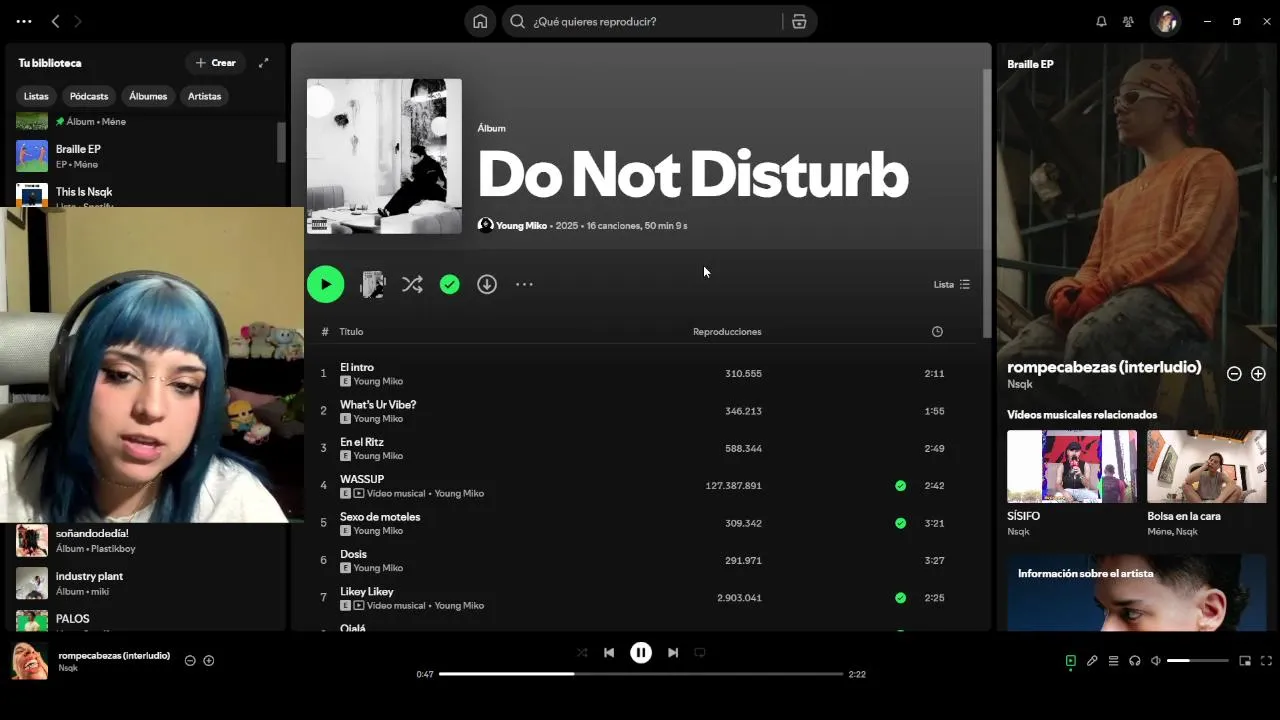Click the Crear button in library
1280x720 pixels.
(x=215, y=63)
